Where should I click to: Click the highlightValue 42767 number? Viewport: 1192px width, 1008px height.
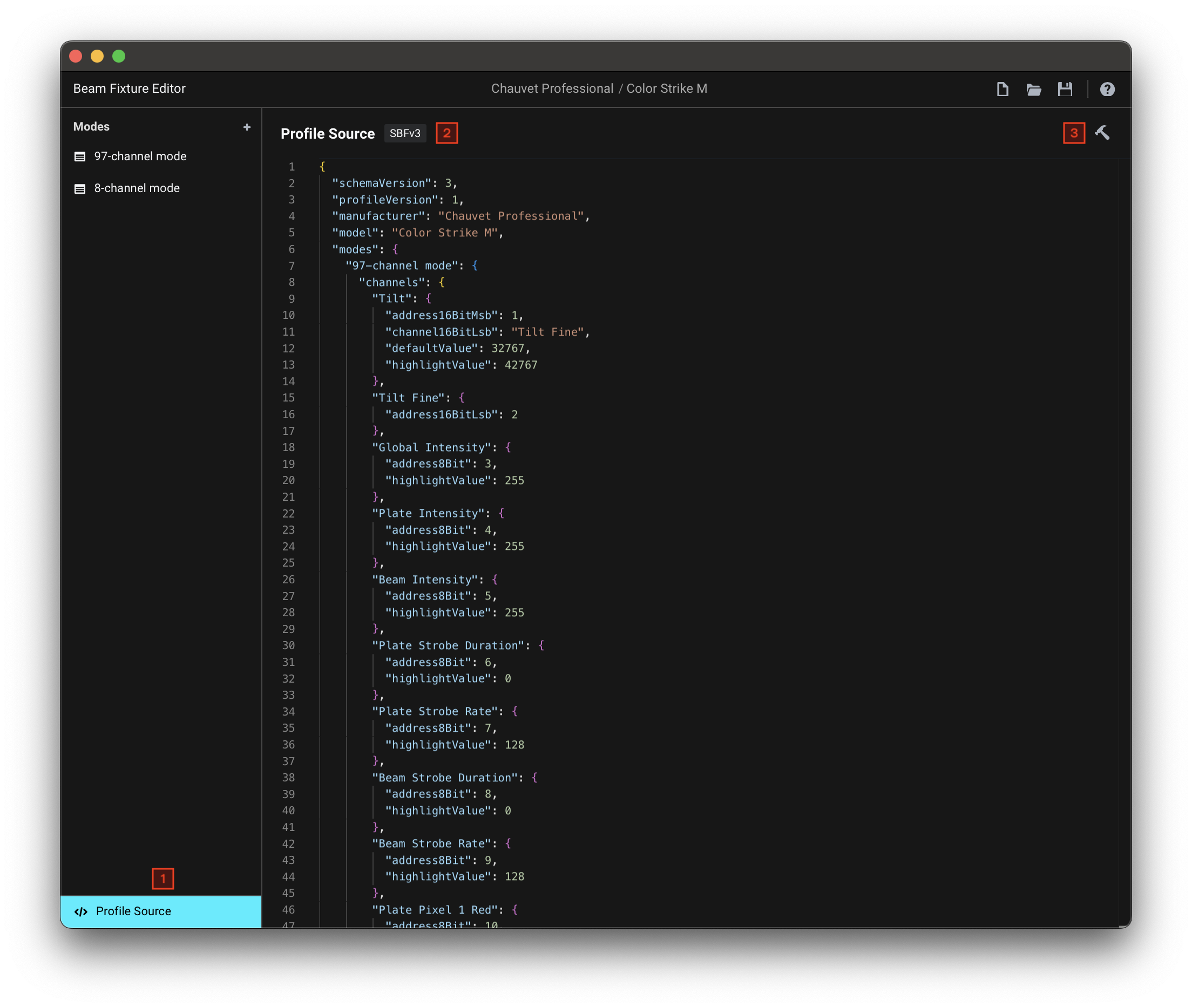[521, 365]
